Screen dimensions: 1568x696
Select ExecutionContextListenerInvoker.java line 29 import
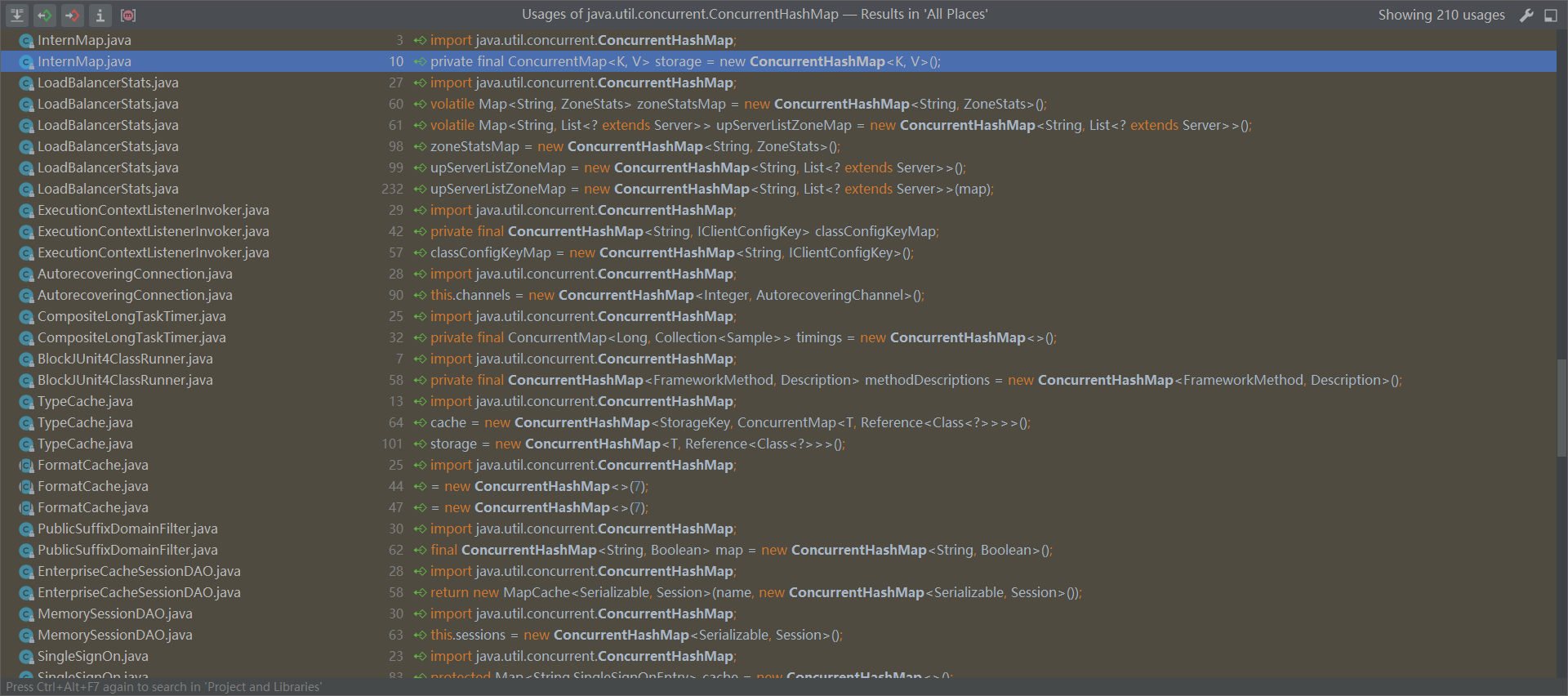click(x=778, y=210)
